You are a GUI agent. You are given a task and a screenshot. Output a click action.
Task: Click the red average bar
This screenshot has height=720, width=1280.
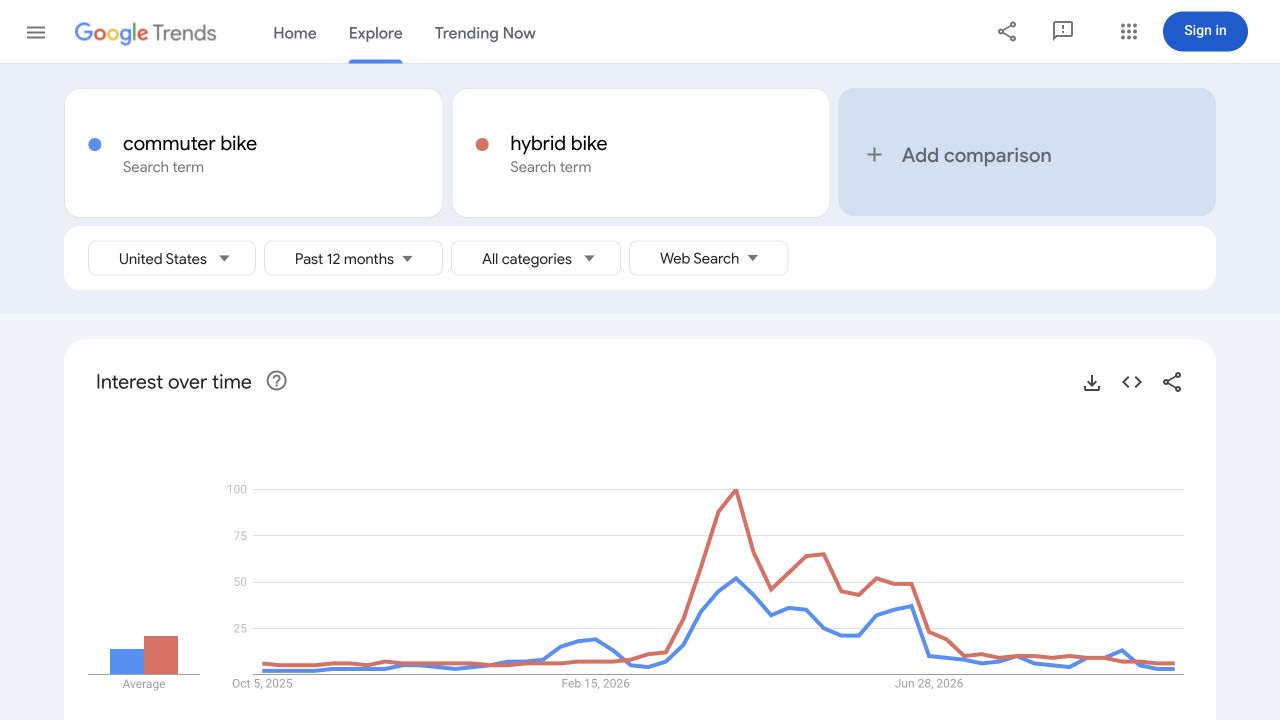tap(161, 655)
